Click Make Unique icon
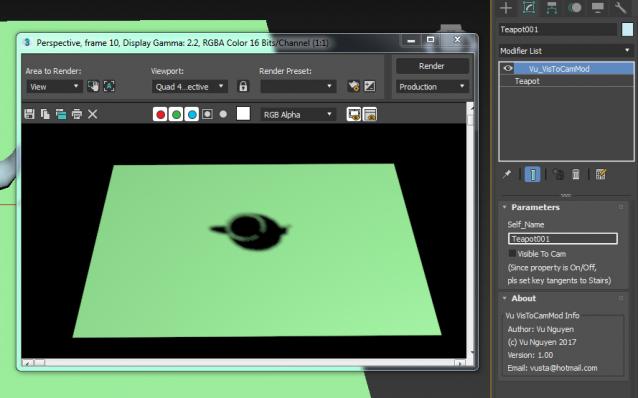The image size is (638, 398). (x=558, y=175)
